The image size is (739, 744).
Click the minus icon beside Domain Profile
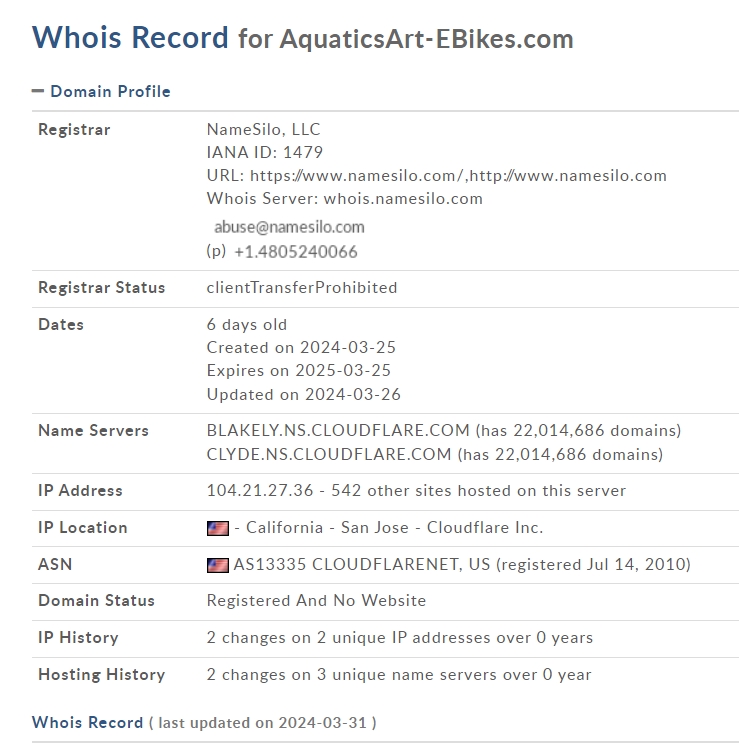coord(38,91)
